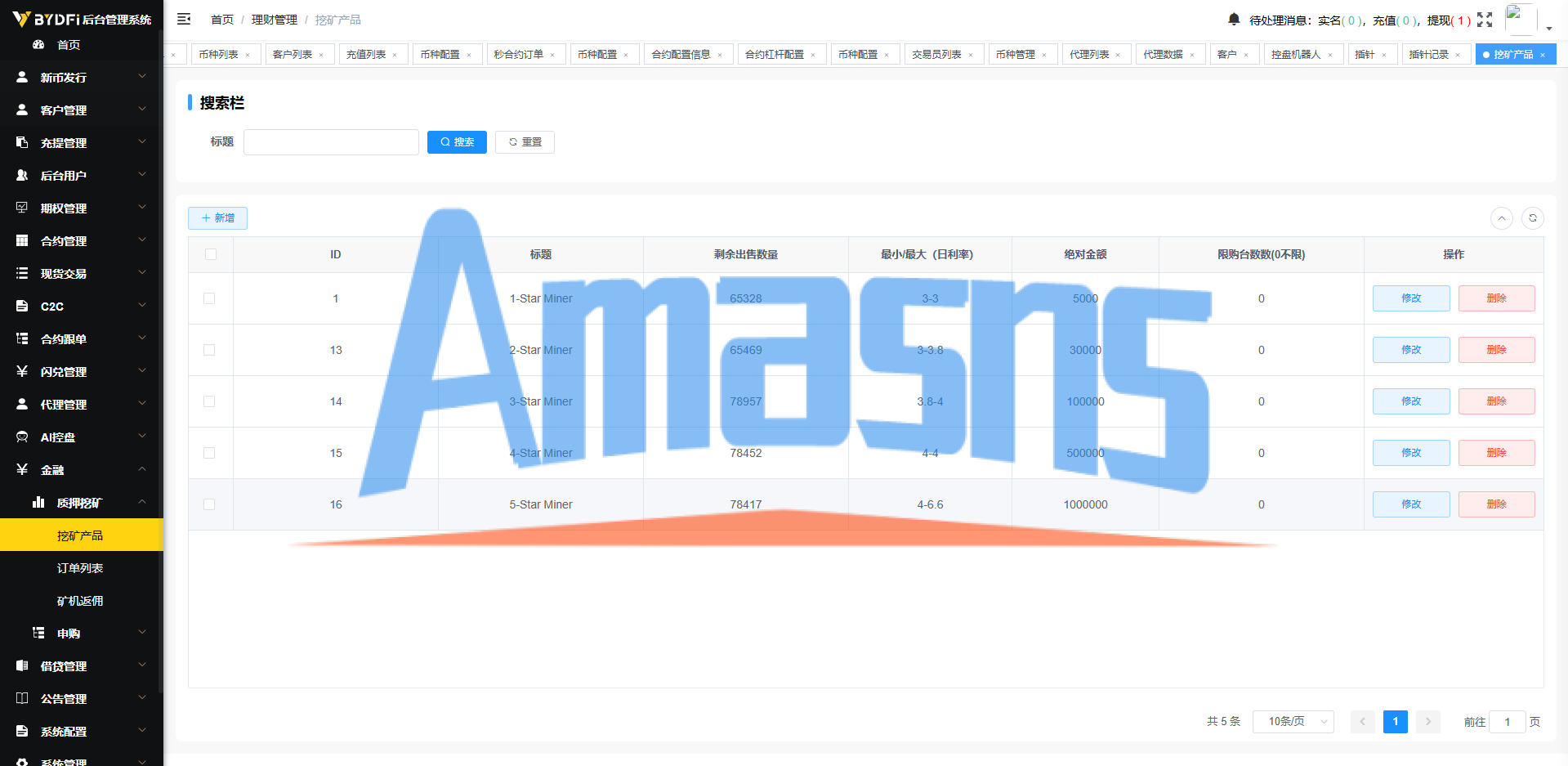Viewport: 1568px width, 766px height.
Task: Expand the 新币发行 sidebar menu
Action: pyautogui.click(x=82, y=77)
